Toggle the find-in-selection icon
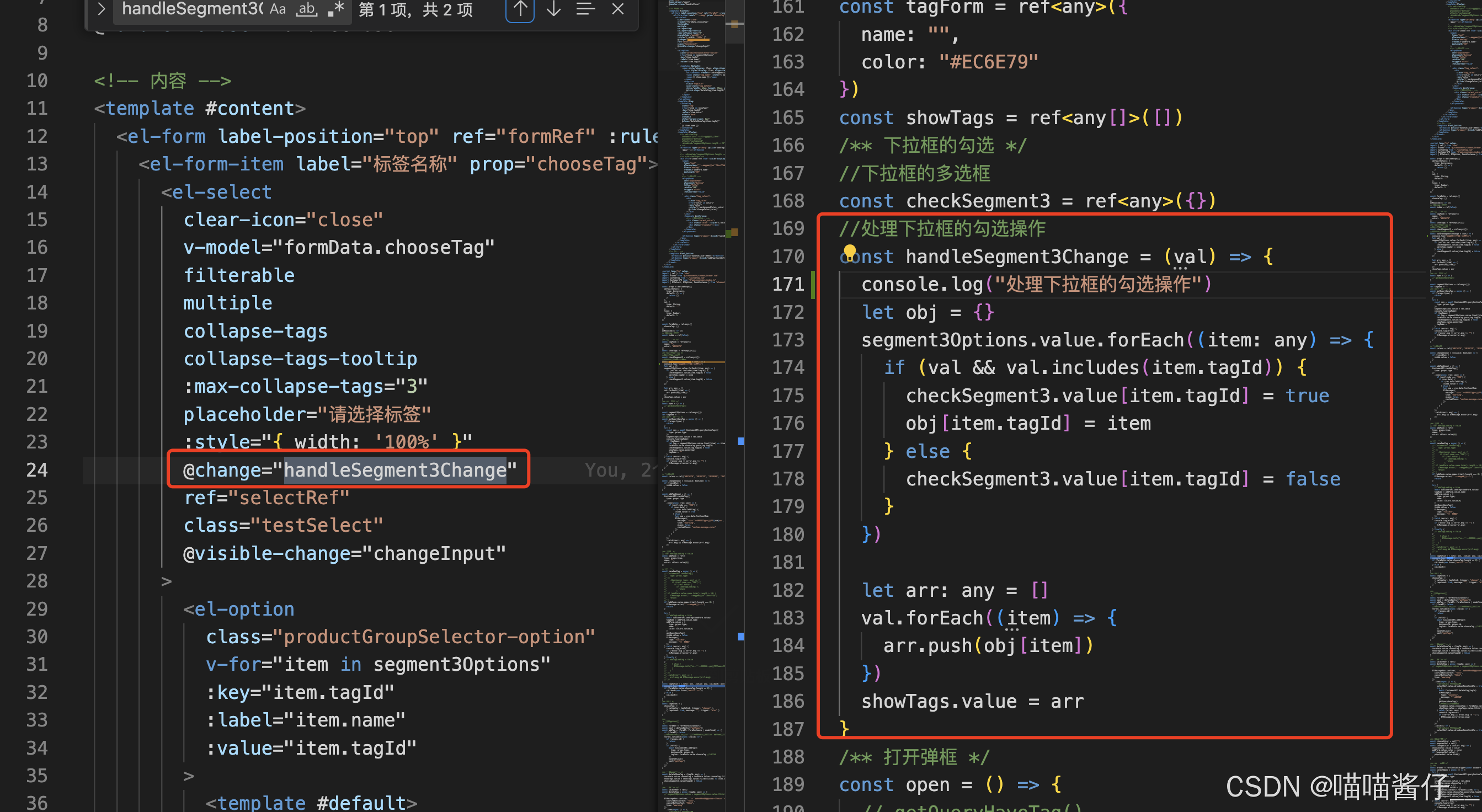Screen dimensions: 1482x812 point(585,9)
